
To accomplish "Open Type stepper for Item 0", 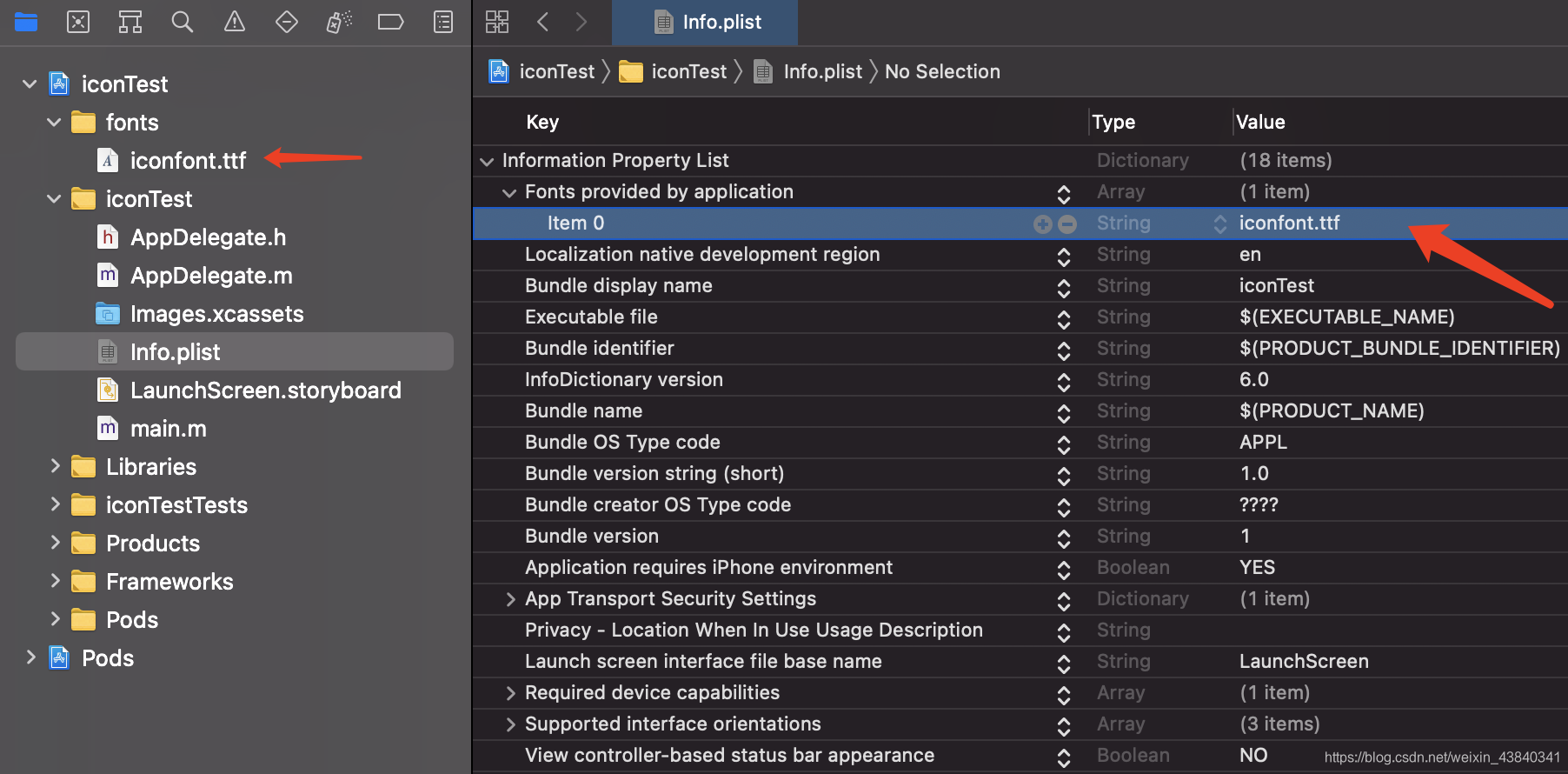I will click(x=1220, y=224).
